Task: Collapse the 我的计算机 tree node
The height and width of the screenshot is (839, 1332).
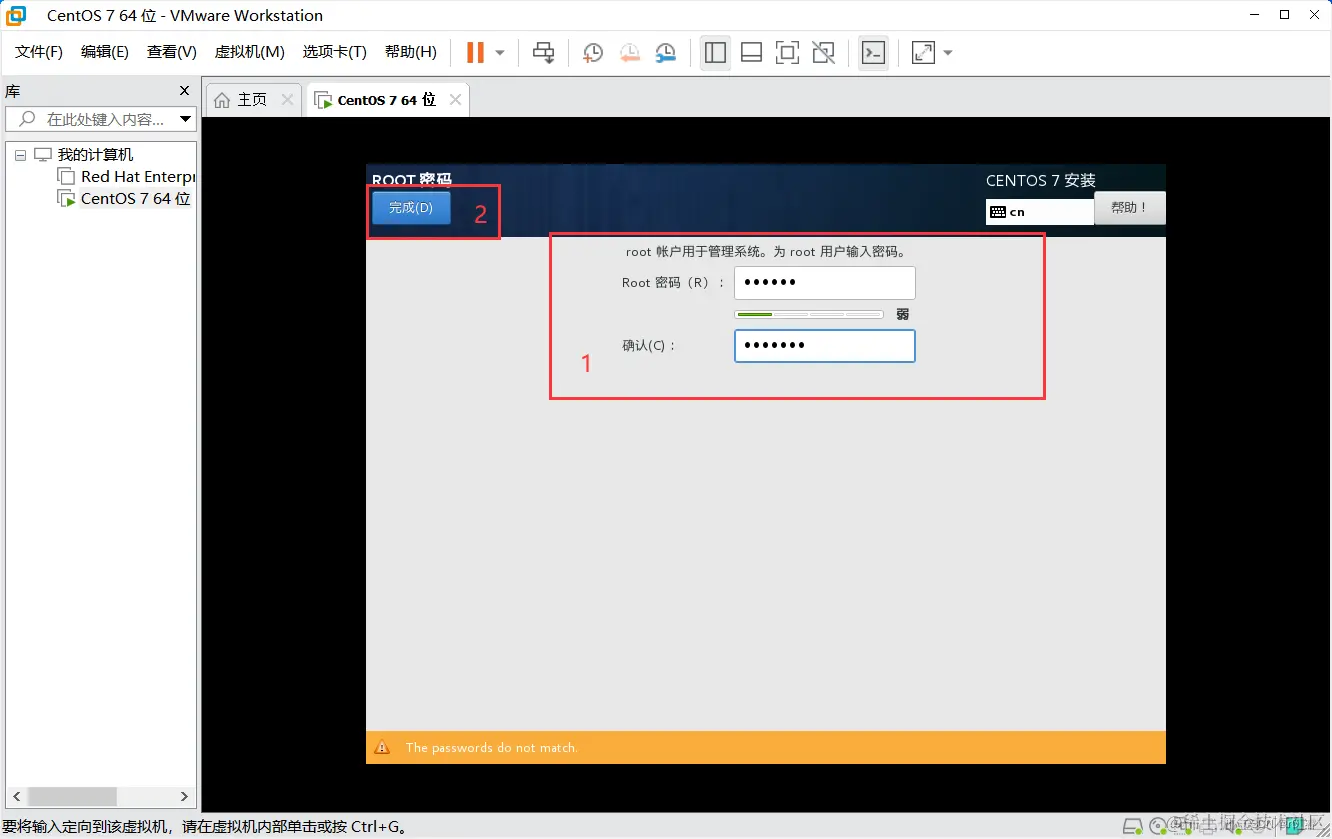Action: pyautogui.click(x=20, y=155)
